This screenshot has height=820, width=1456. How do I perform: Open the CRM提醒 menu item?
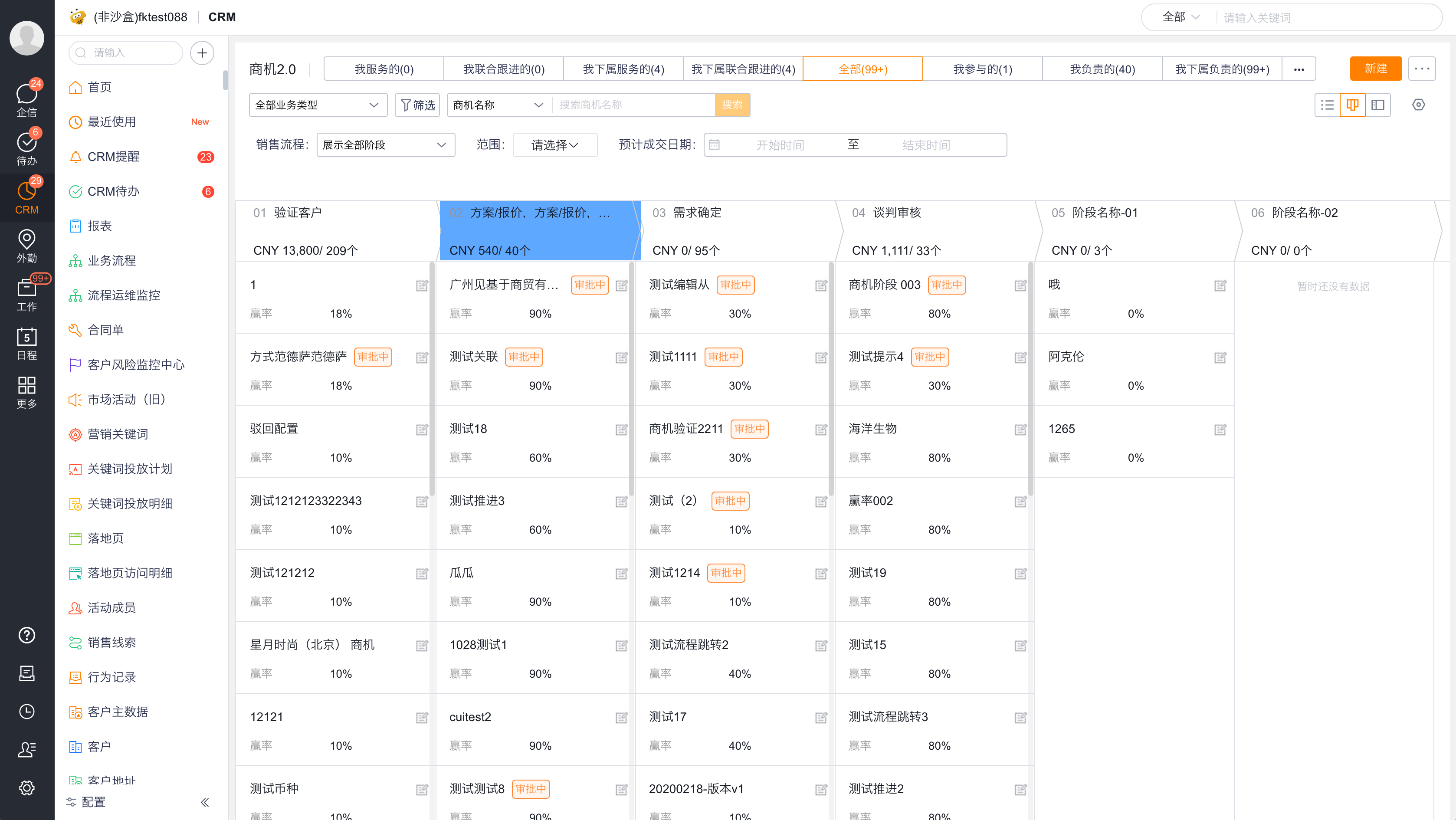115,157
